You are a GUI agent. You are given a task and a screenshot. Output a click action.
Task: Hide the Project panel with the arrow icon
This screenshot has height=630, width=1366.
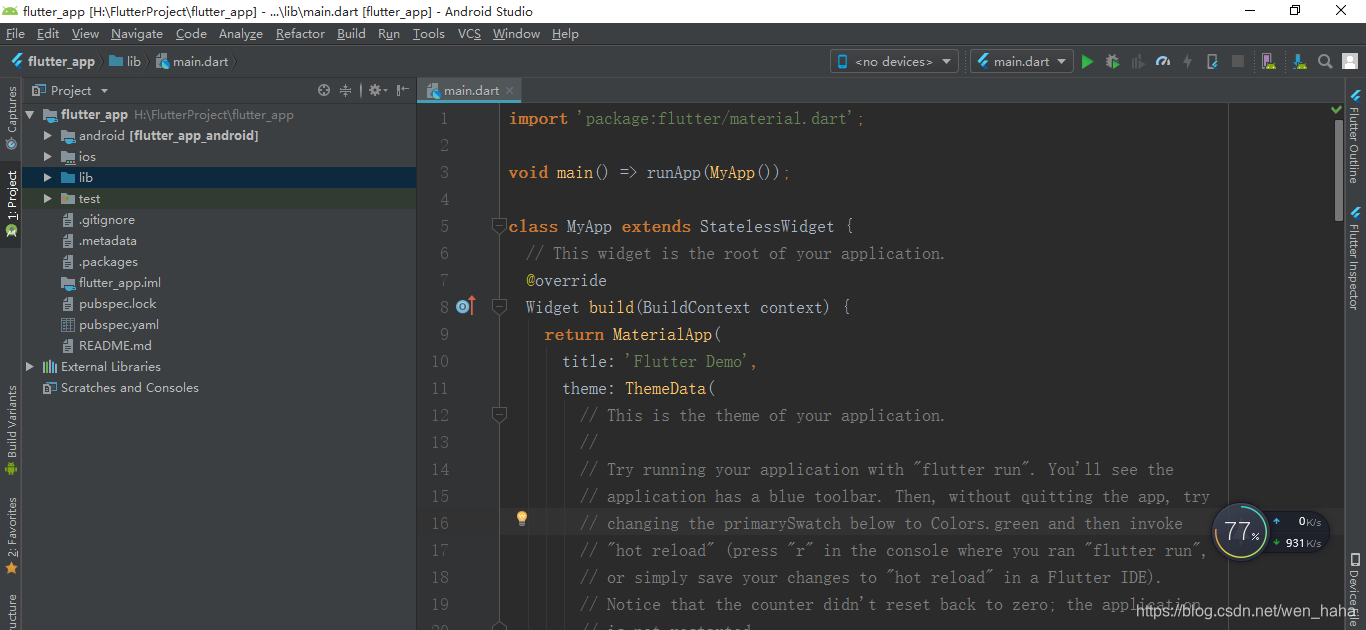[x=403, y=90]
